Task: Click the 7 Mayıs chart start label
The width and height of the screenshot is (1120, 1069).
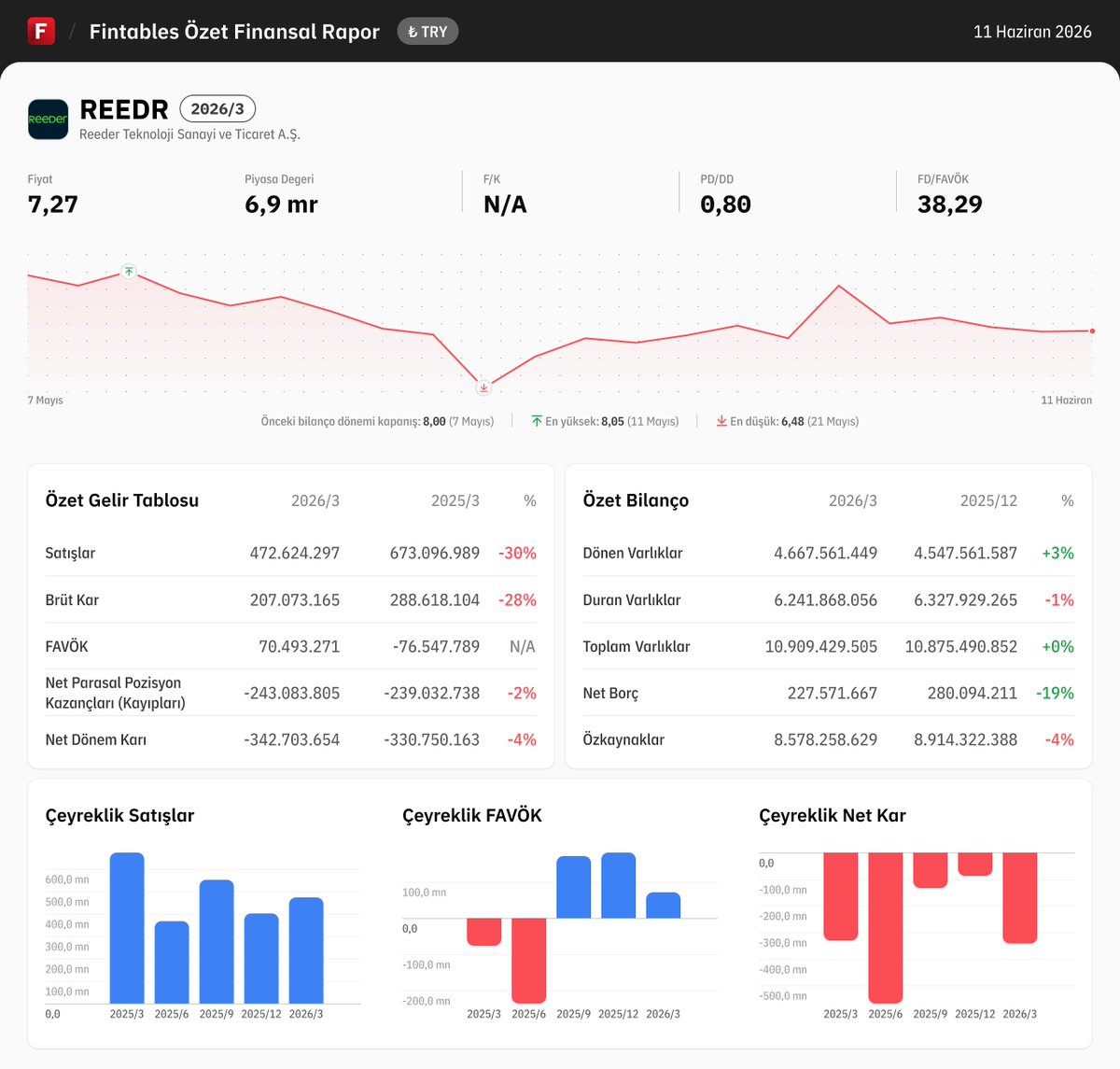Action: (46, 400)
